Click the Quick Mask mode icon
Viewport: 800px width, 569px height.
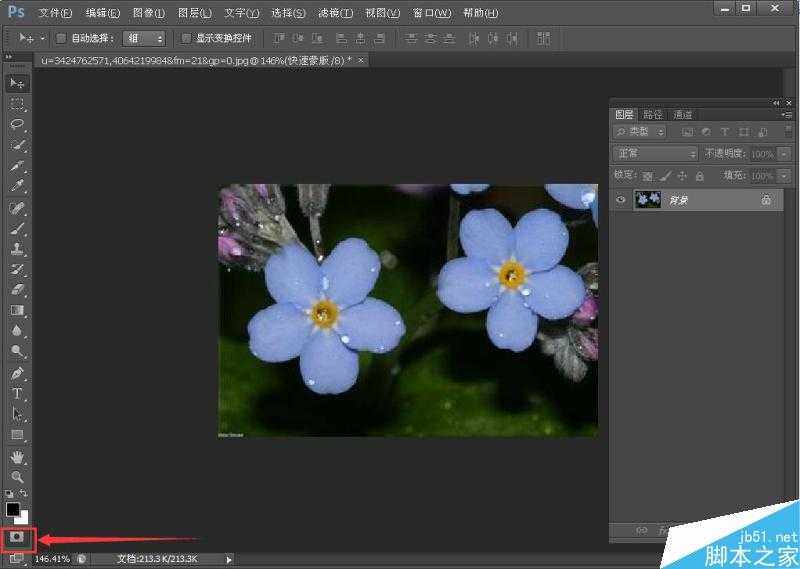click(17, 538)
